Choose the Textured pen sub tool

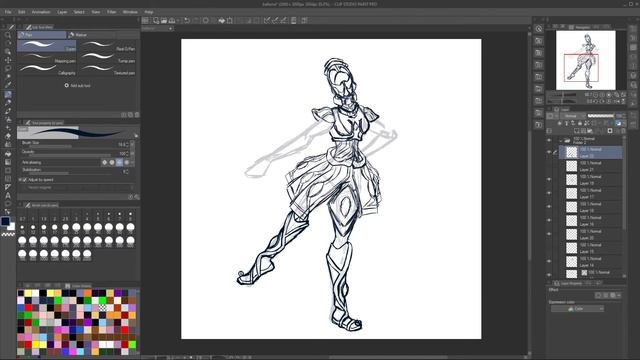107,70
